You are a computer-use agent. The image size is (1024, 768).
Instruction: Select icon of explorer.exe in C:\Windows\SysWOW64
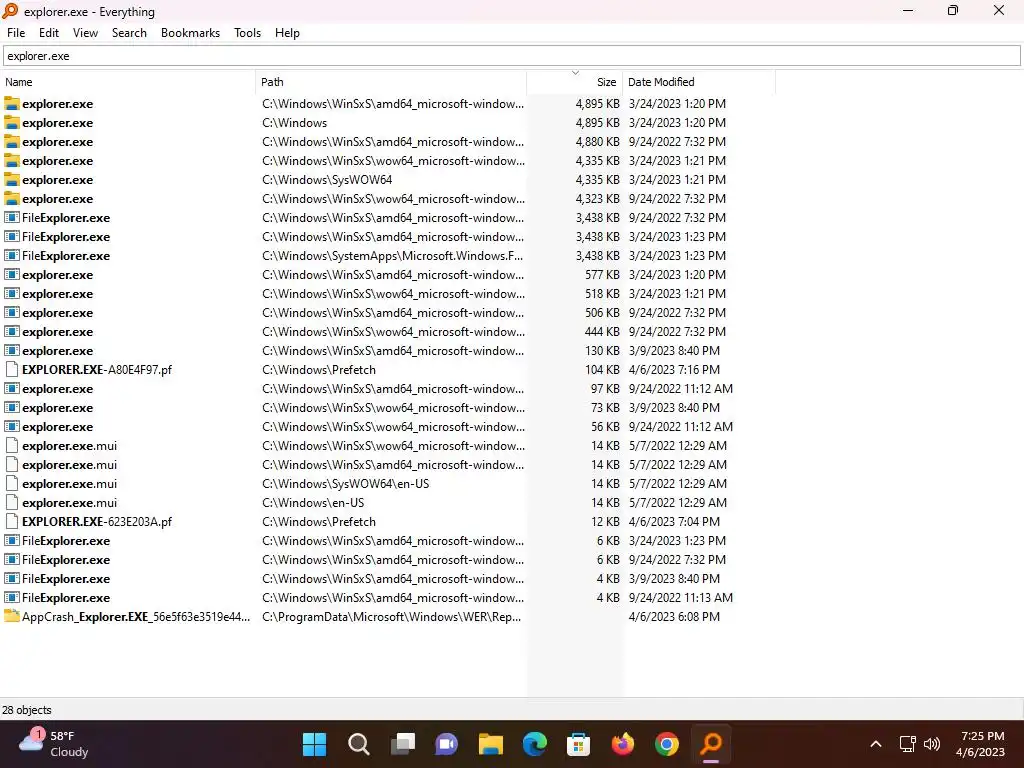click(x=12, y=180)
